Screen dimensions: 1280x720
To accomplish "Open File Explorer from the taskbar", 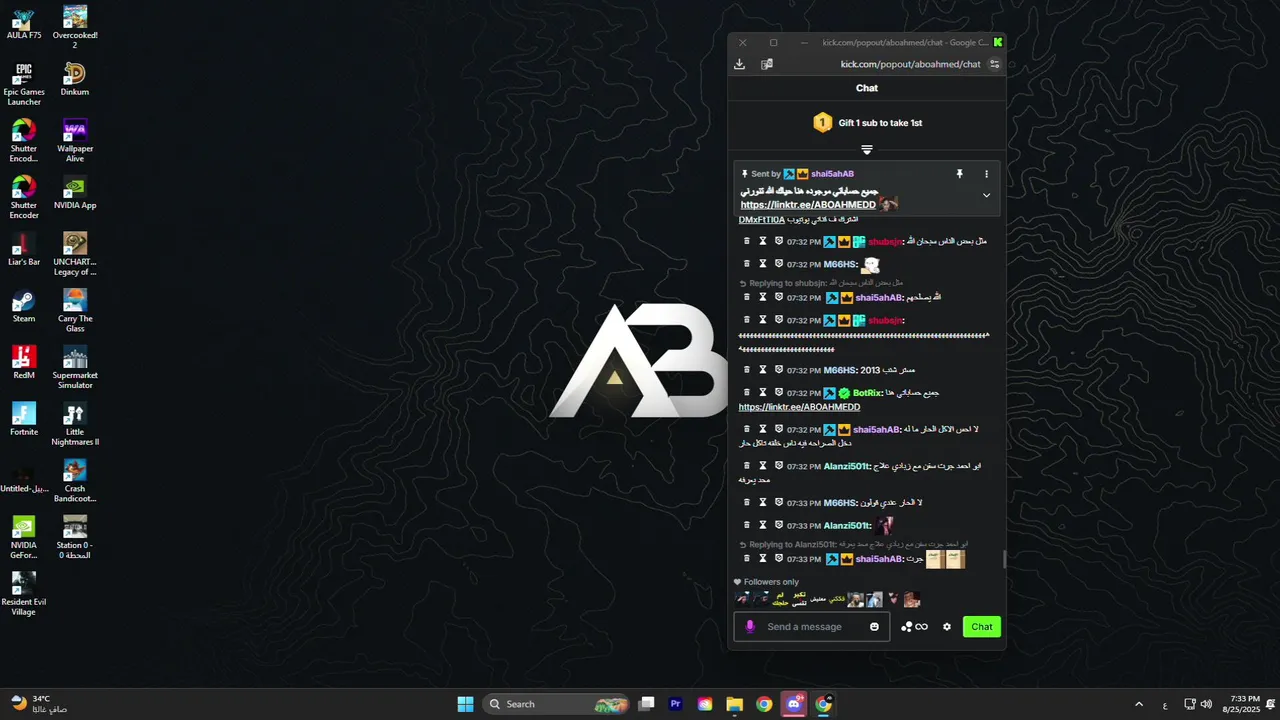I will click(734, 704).
